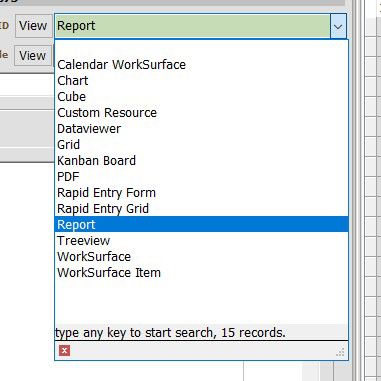Click the lower View button
This screenshot has height=381, width=381.
pos(33,55)
